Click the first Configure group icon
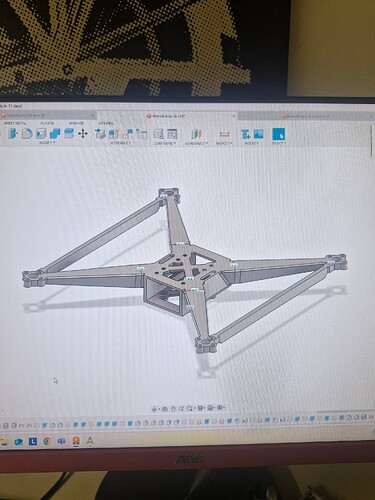Viewport: 375px width, 500px height. [158, 134]
